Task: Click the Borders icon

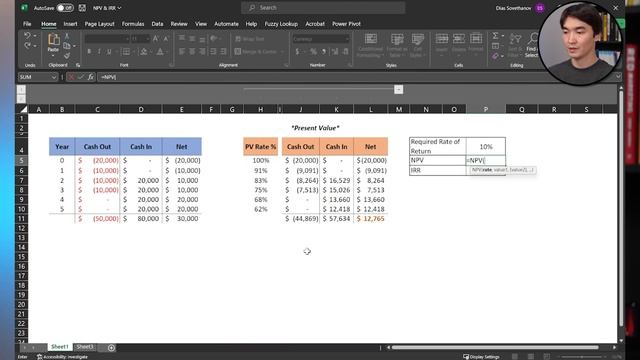Action: coord(127,52)
